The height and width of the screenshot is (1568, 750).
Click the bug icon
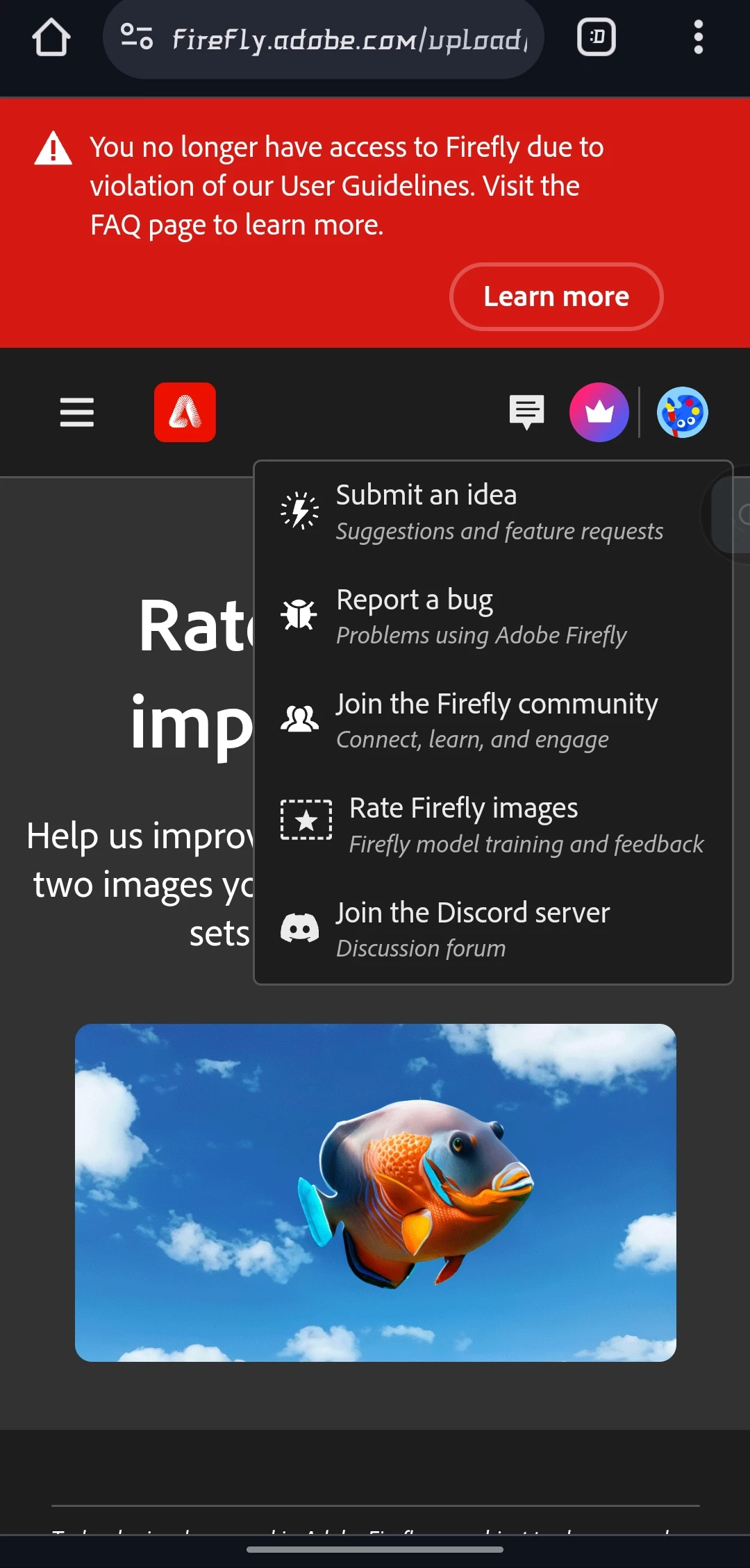pos(299,615)
